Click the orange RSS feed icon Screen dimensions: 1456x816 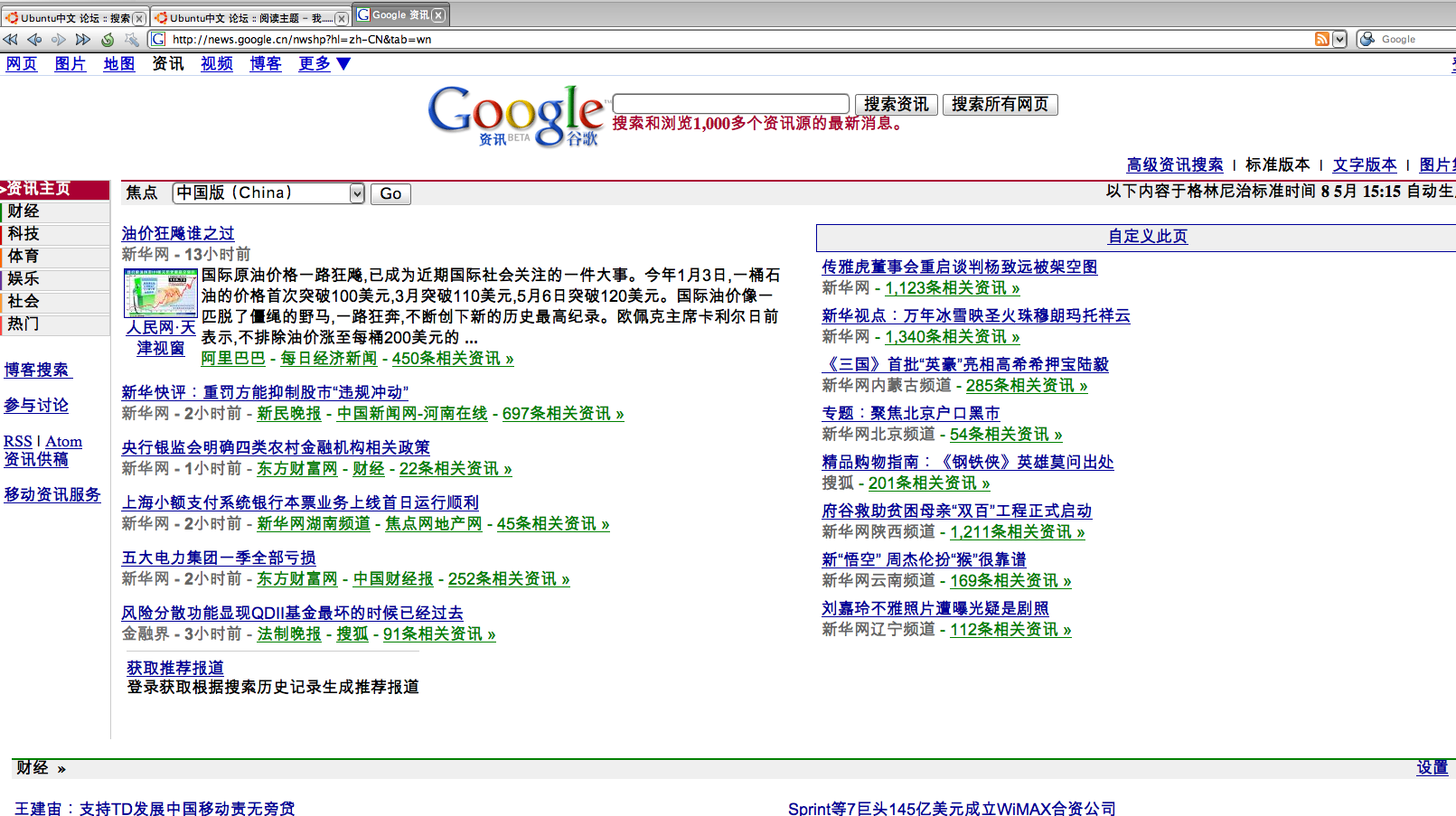[x=1322, y=39]
